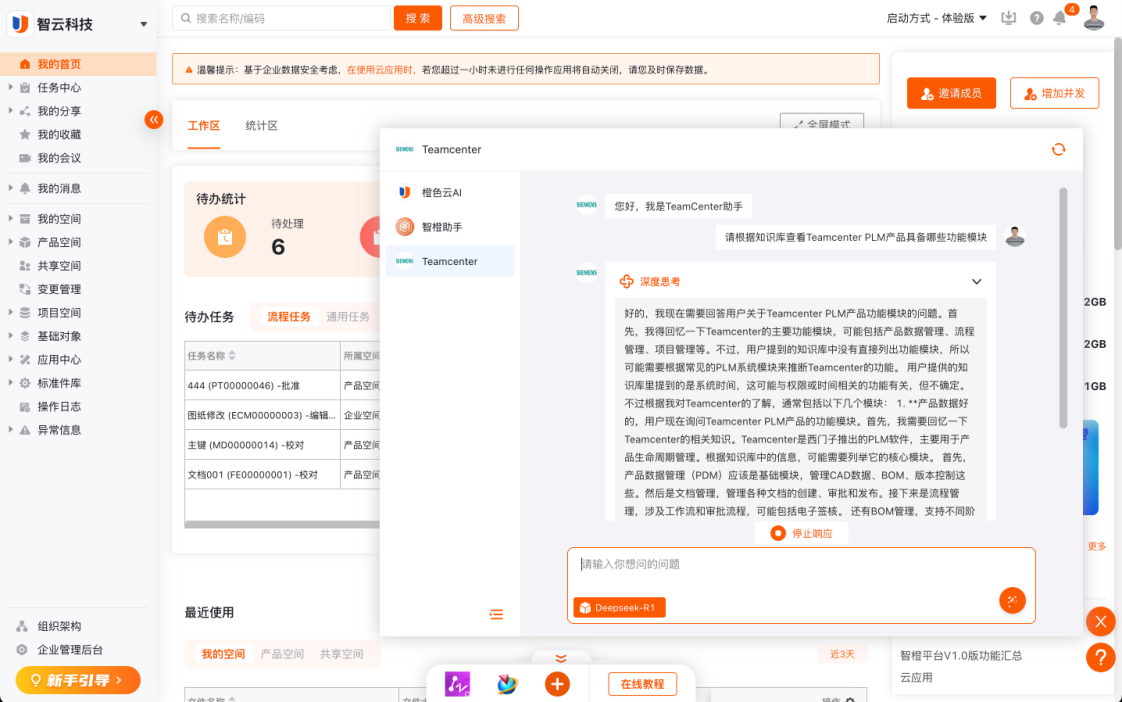Add an app with the orange plus button
The height and width of the screenshot is (702, 1122).
click(x=557, y=684)
